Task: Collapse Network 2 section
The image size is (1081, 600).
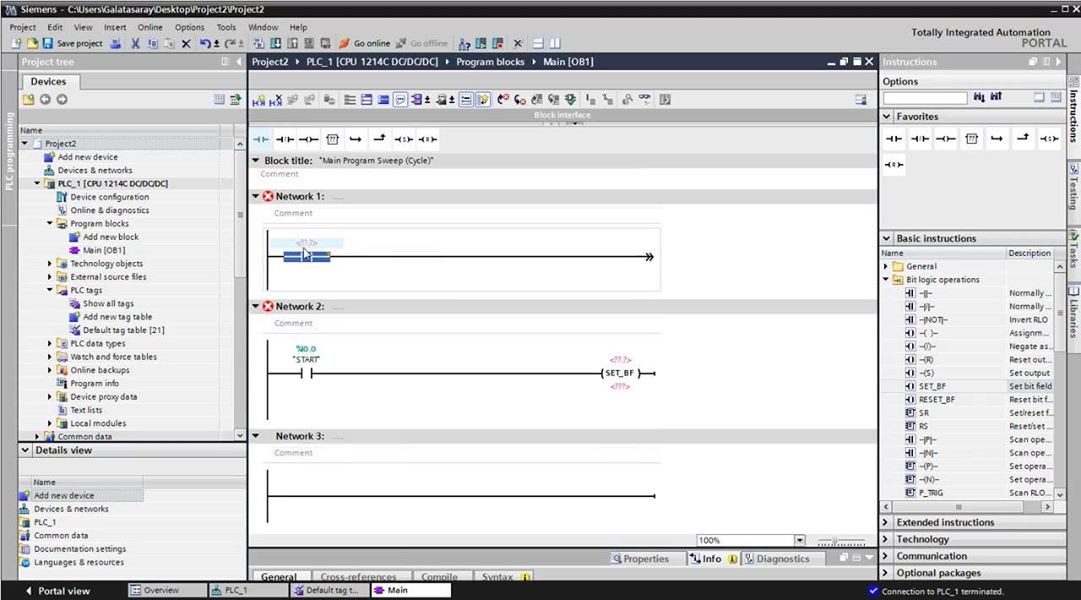Action: pyautogui.click(x=256, y=306)
